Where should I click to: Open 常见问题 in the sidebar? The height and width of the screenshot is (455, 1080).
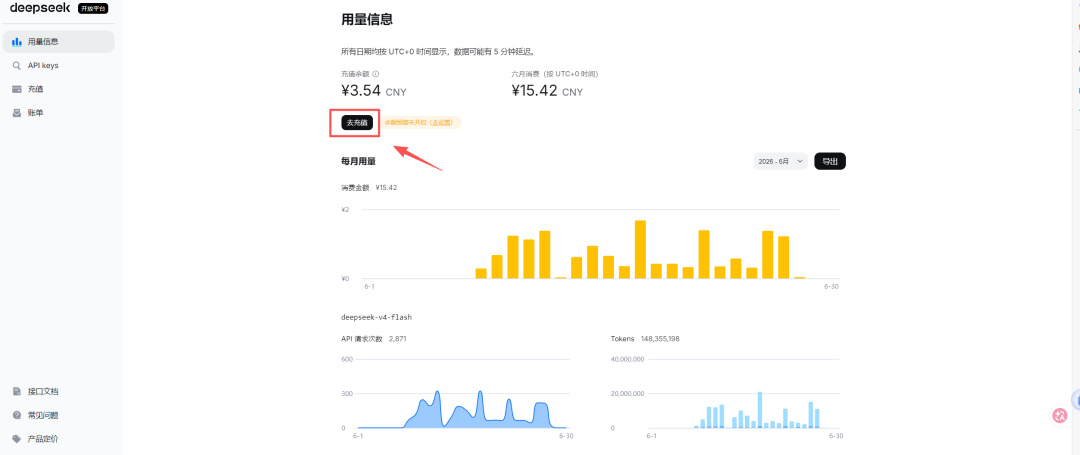tap(59, 415)
